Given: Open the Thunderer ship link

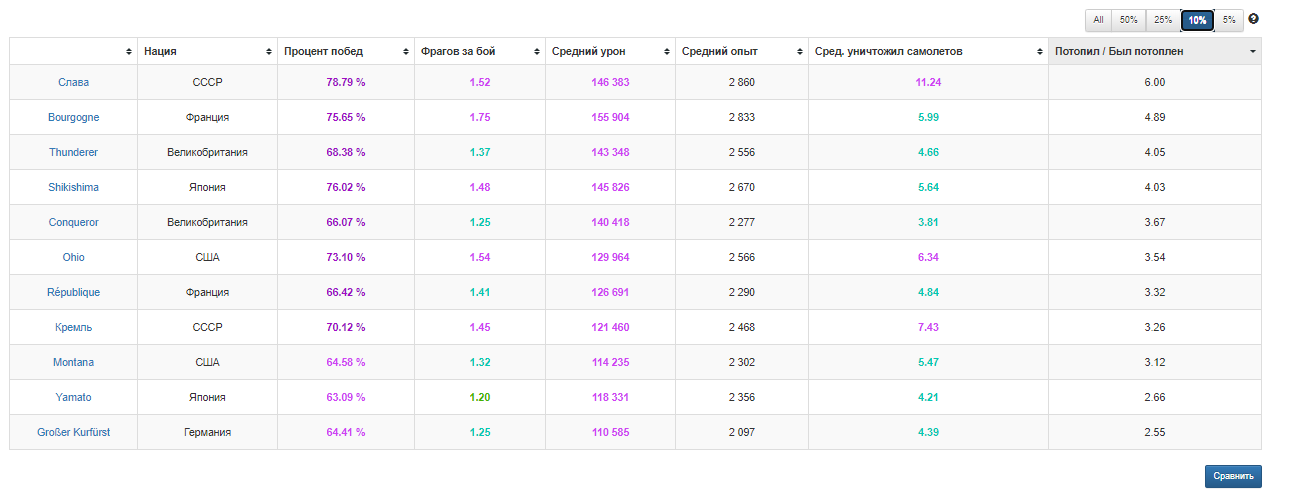Looking at the screenshot, I should click(73, 152).
